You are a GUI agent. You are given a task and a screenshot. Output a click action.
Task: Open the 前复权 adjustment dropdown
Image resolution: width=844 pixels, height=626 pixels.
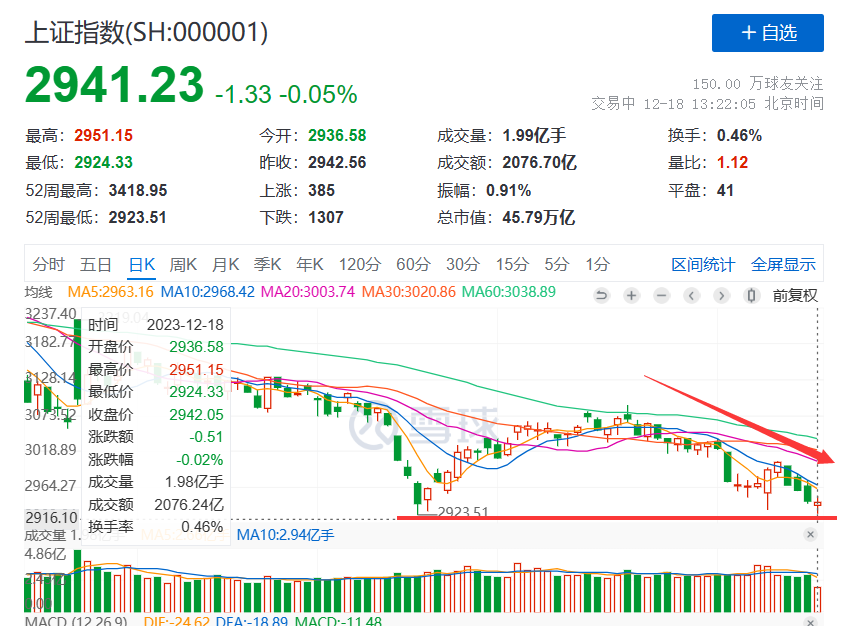click(x=795, y=296)
